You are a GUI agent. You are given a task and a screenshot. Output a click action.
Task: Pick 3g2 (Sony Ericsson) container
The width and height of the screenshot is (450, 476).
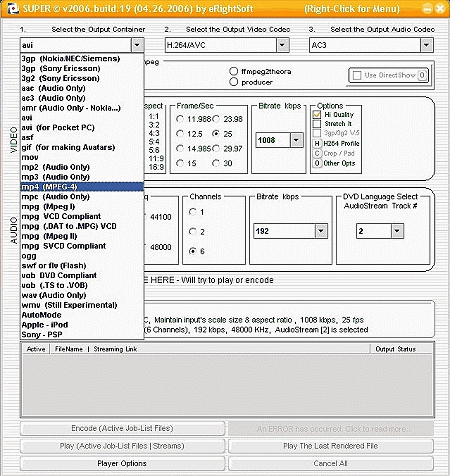pyautogui.click(x=82, y=78)
